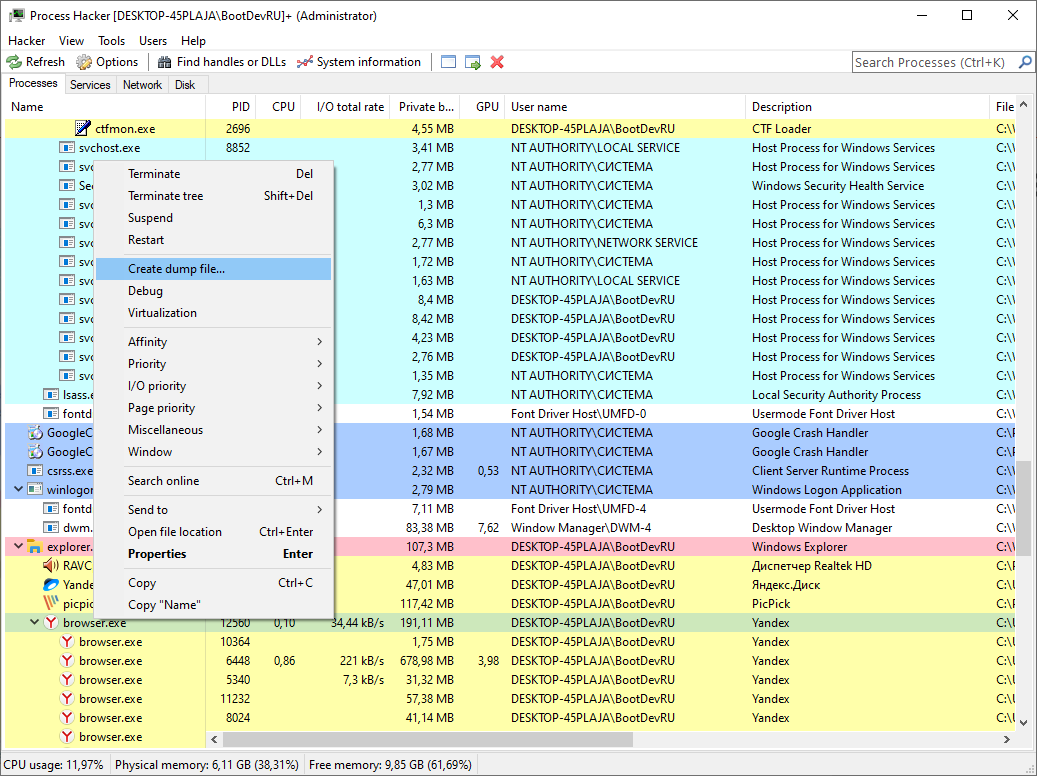This screenshot has height=776, width=1037.
Task: Open Options via the gear icon
Action: pos(84,62)
